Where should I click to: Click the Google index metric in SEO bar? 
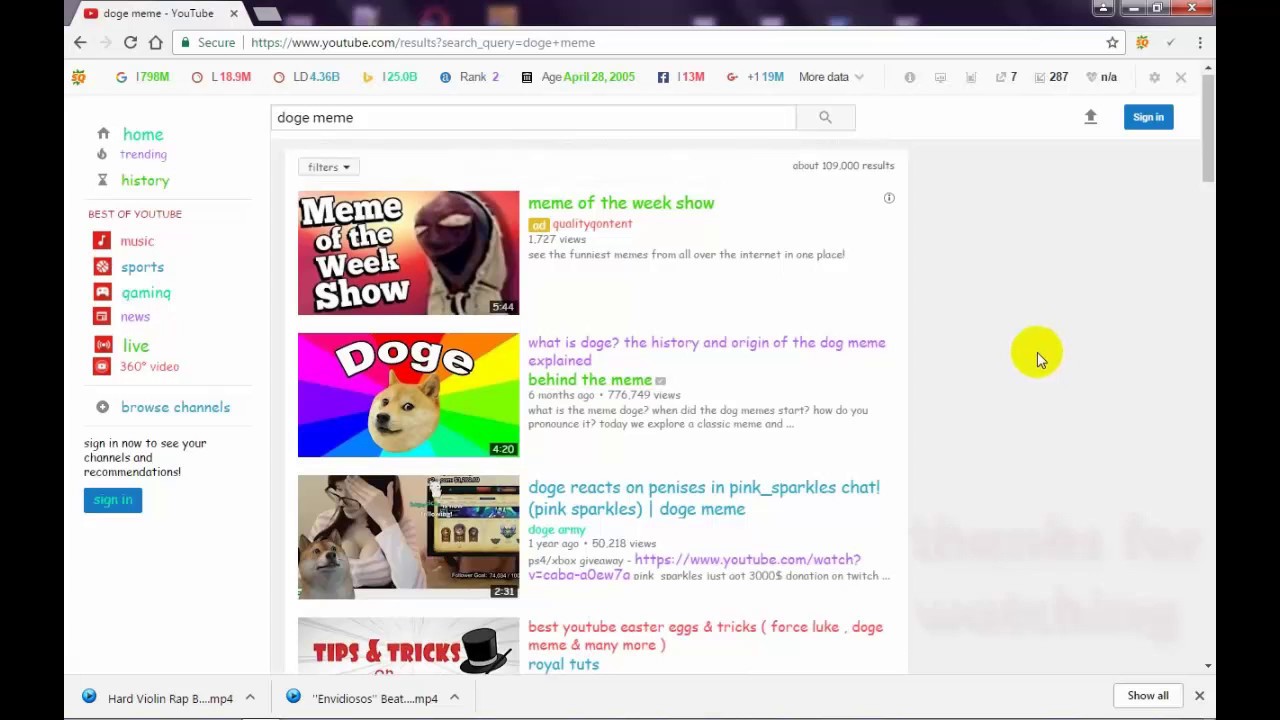(142, 77)
